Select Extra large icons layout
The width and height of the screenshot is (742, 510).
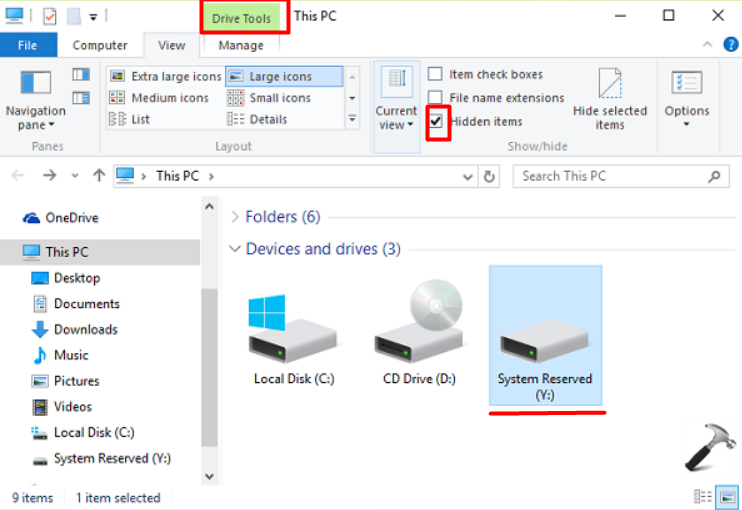[x=166, y=76]
